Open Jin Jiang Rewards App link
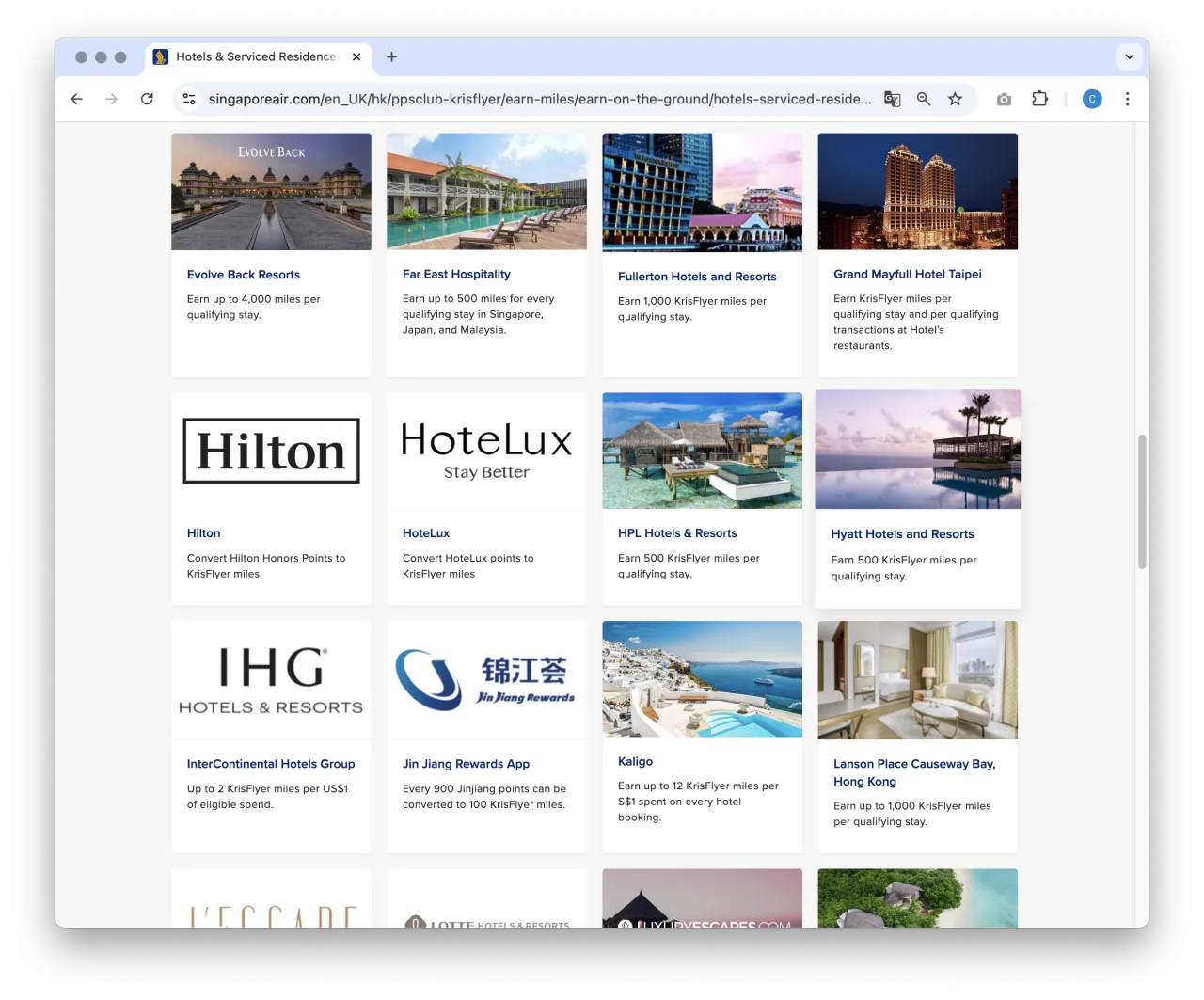Screen dimensions: 1204x1000 point(466,764)
